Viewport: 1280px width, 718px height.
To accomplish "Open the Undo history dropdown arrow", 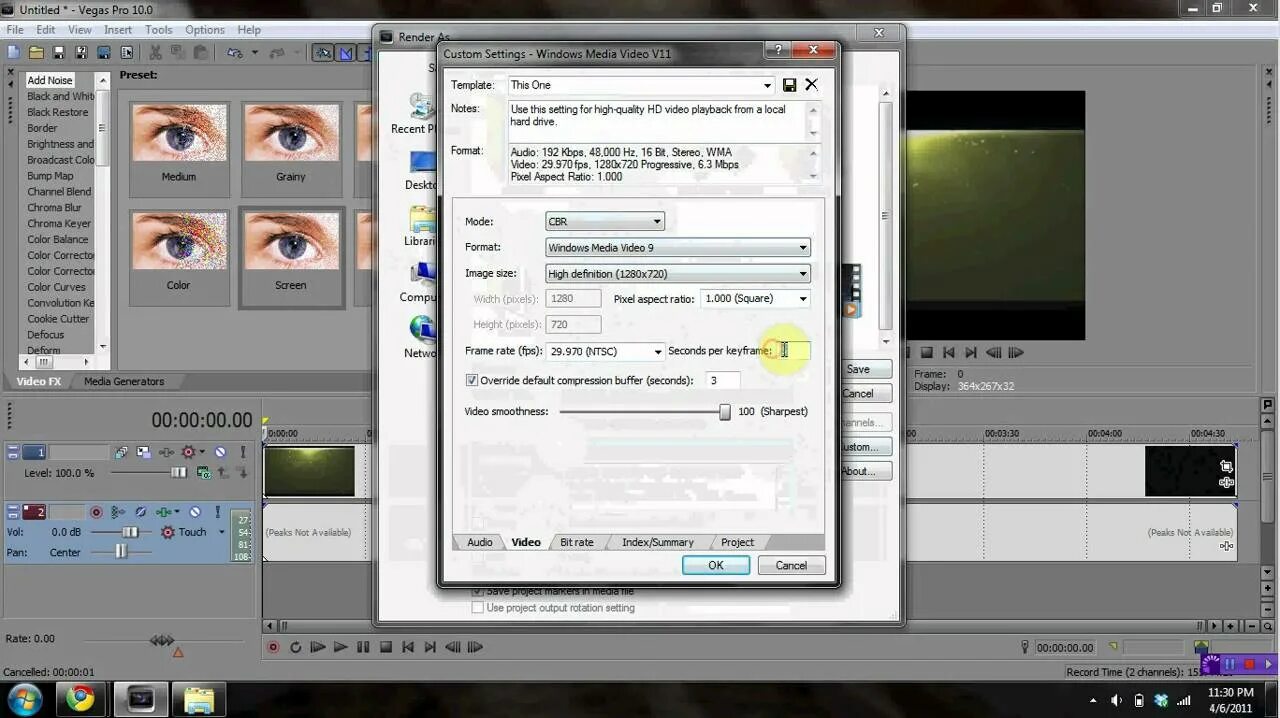I will [x=254, y=52].
